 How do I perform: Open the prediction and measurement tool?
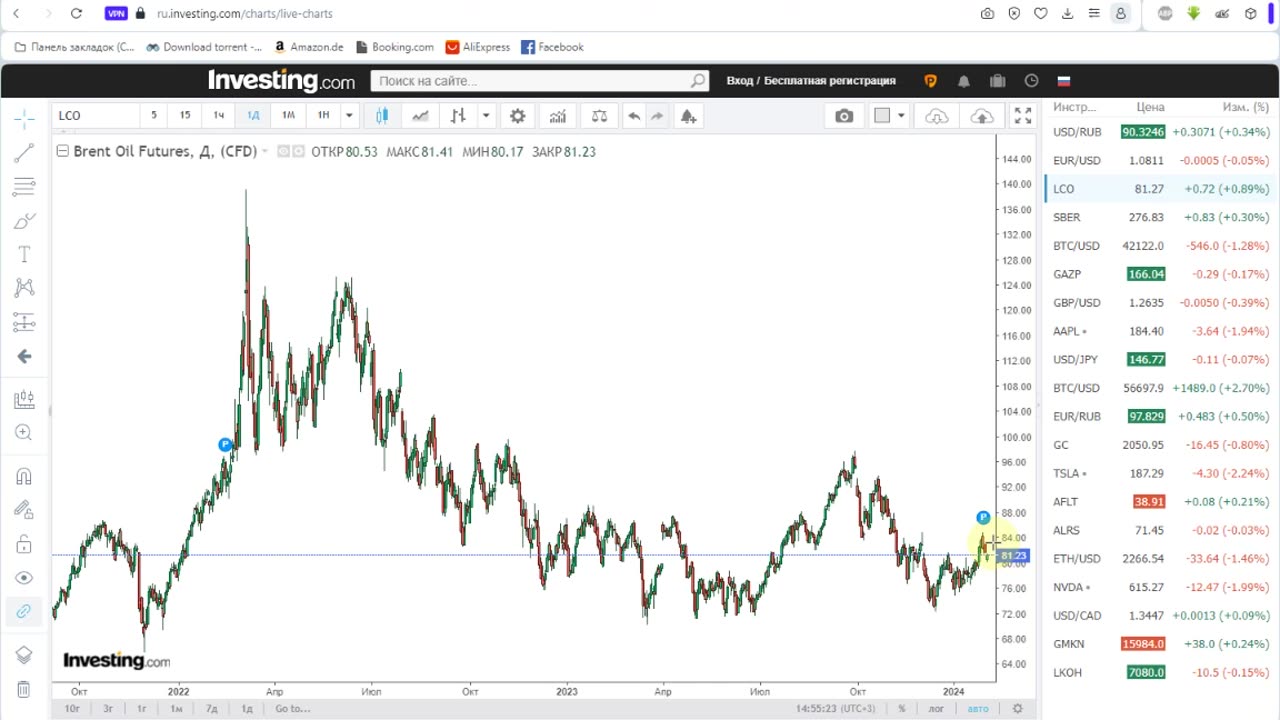click(x=25, y=322)
